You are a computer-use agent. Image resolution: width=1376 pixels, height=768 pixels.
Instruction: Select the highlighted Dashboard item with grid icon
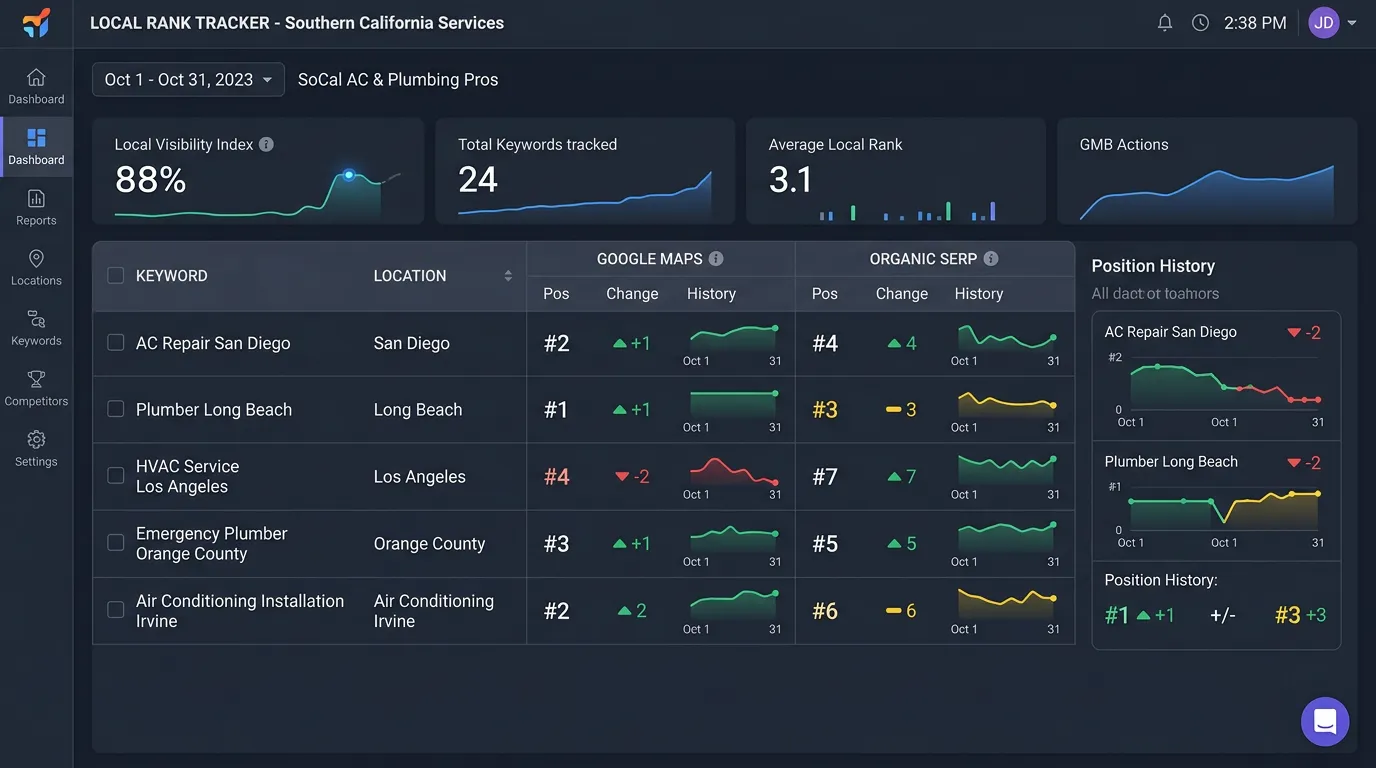tap(36, 147)
